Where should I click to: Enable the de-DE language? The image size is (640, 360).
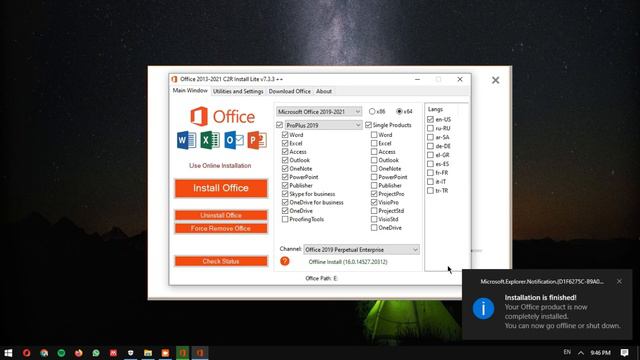pos(430,146)
